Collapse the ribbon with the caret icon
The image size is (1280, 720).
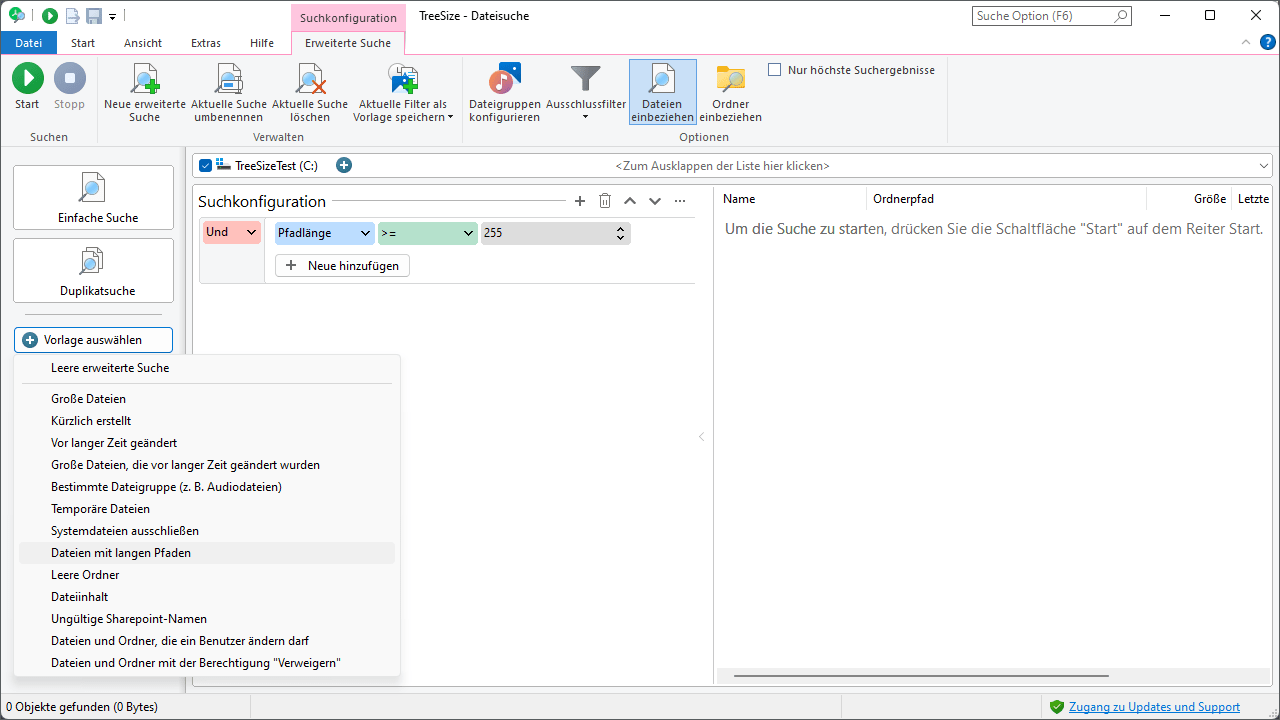1246,42
